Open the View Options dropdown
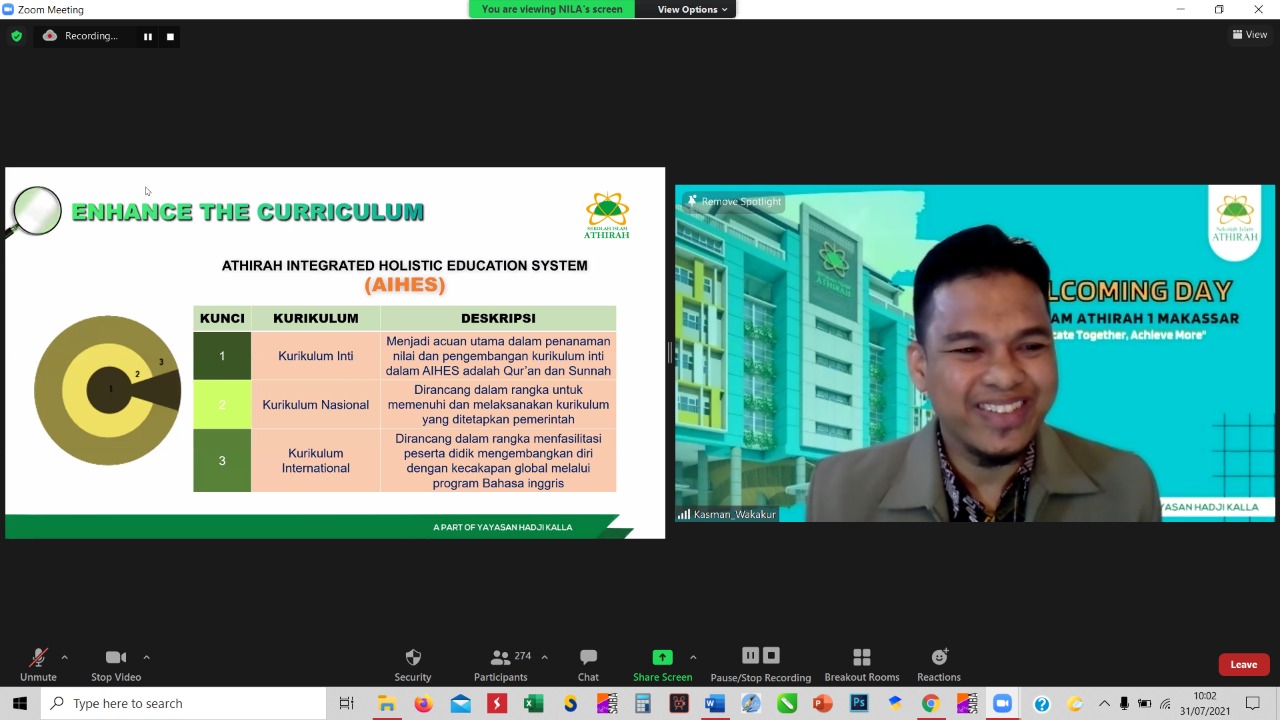This screenshot has height=720, width=1280. (x=692, y=9)
